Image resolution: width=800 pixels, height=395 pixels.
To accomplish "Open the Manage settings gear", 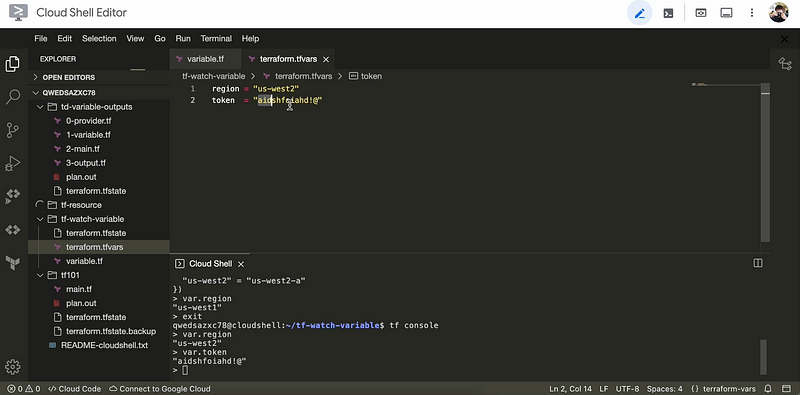I will point(13,366).
